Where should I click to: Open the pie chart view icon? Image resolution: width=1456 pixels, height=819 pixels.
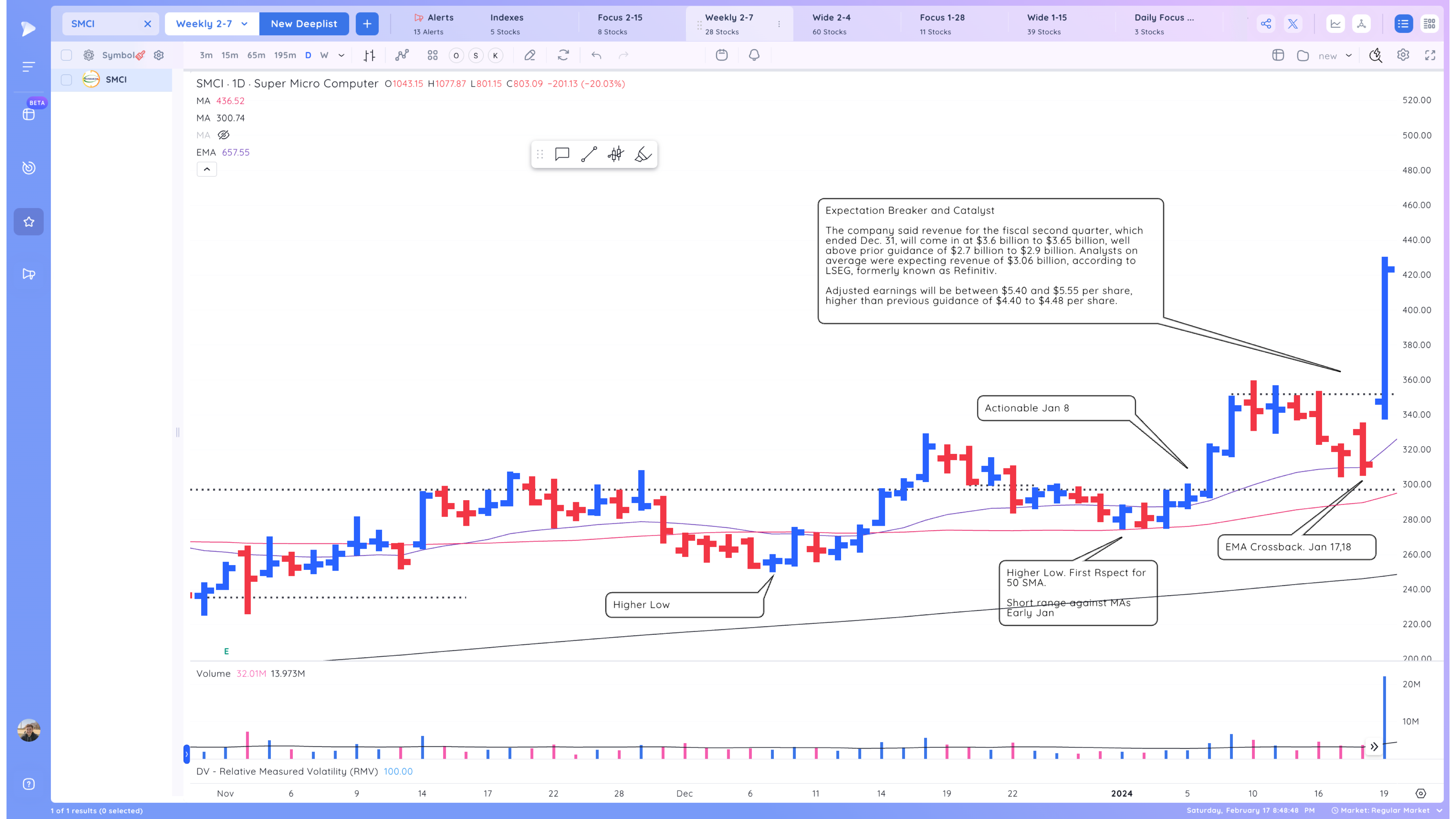1362,24
